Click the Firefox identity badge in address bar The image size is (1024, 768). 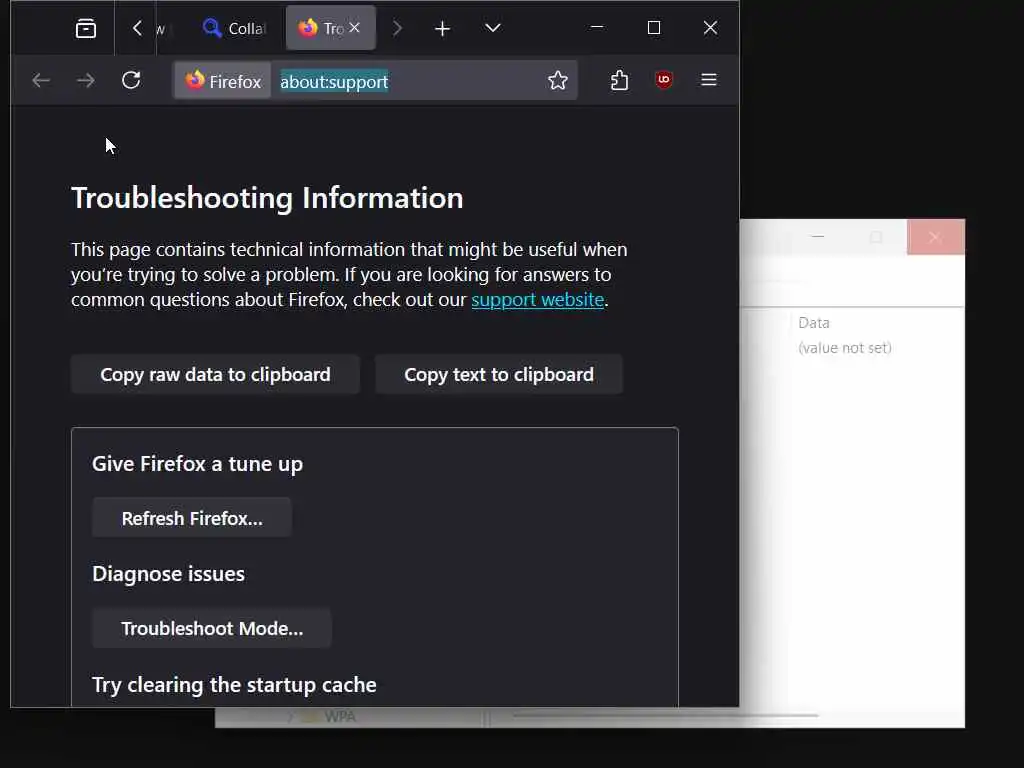(x=223, y=81)
